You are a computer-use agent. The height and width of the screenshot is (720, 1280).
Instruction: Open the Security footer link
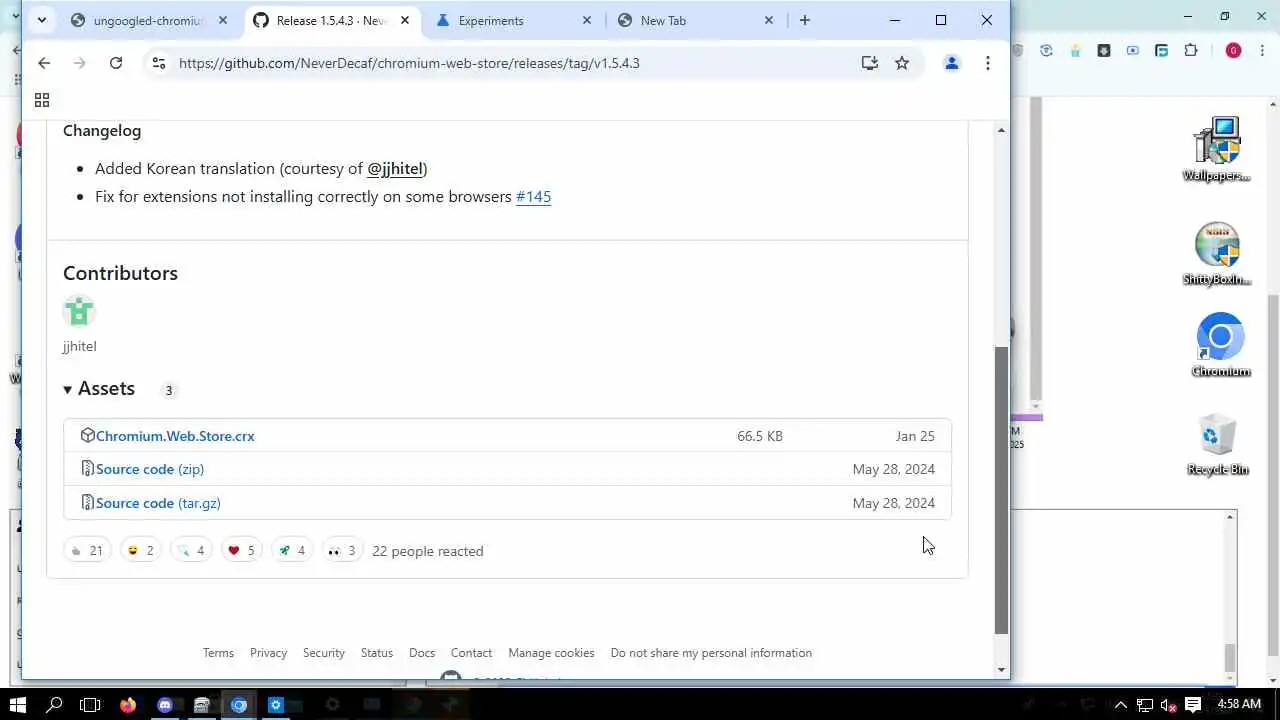(x=324, y=653)
